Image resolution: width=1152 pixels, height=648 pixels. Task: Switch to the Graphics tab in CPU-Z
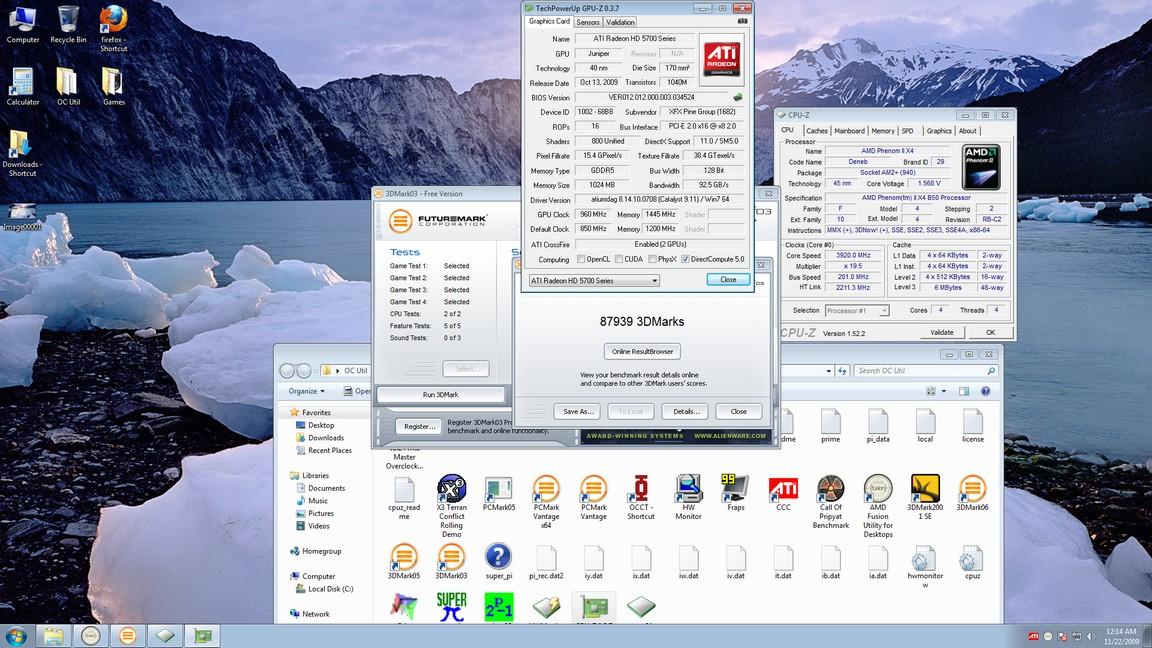(x=938, y=131)
